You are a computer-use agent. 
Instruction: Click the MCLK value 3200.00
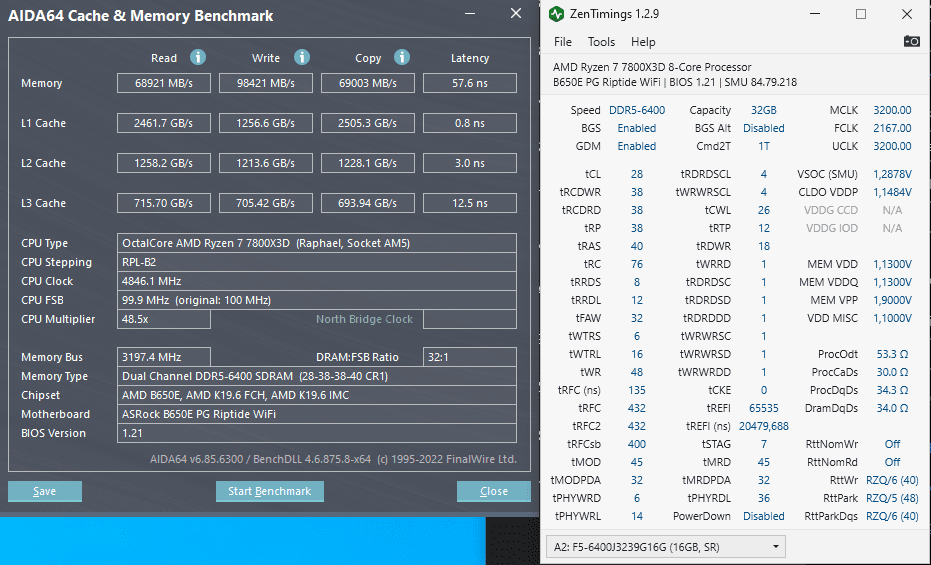pos(892,110)
